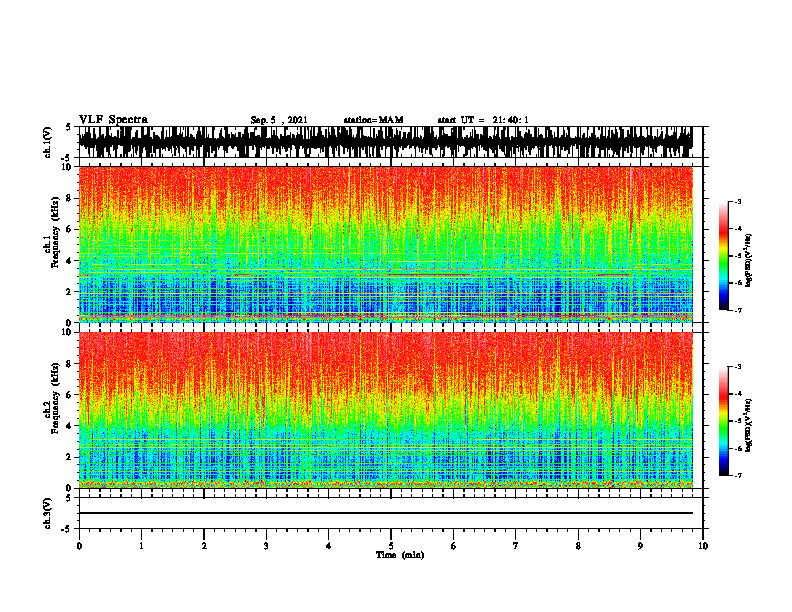Click the "-7" label on ch.2 color scale
The width and height of the screenshot is (792, 612).
coord(738,475)
